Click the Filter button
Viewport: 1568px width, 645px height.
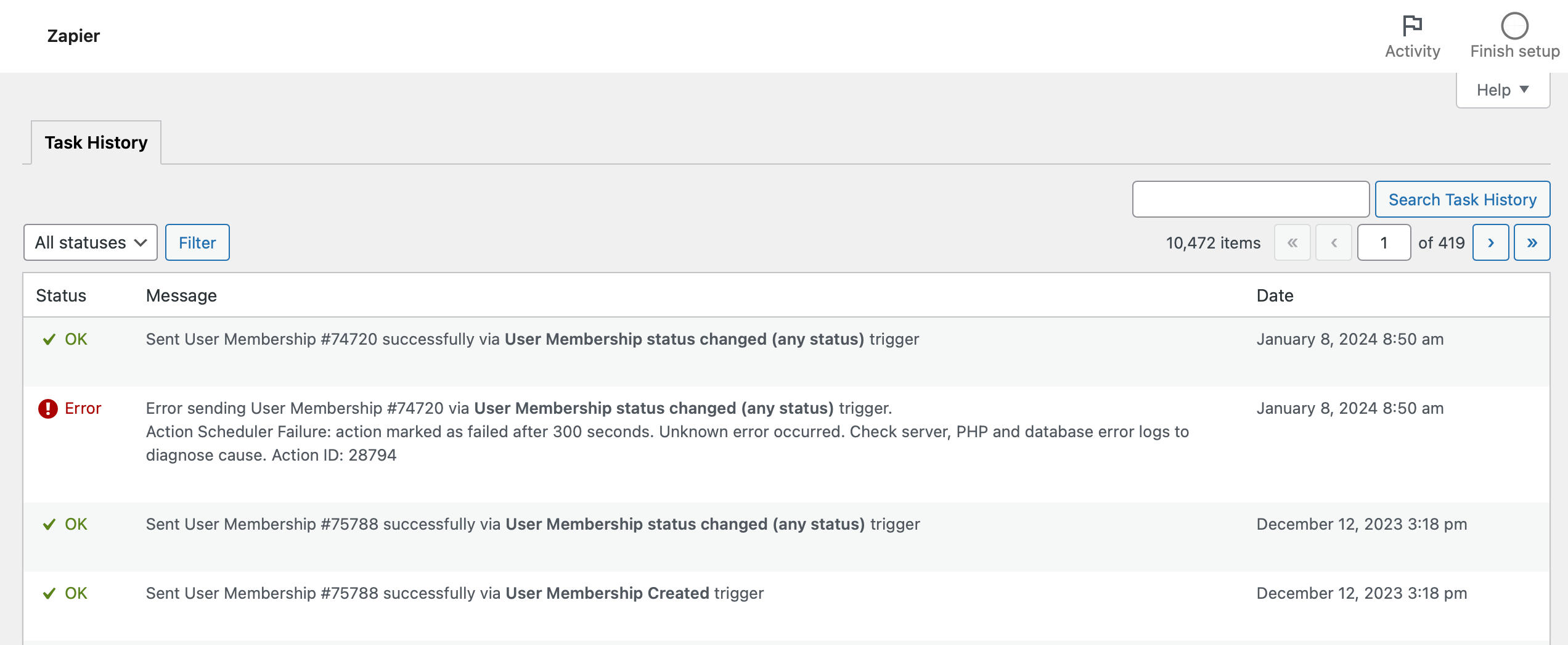[x=197, y=242]
